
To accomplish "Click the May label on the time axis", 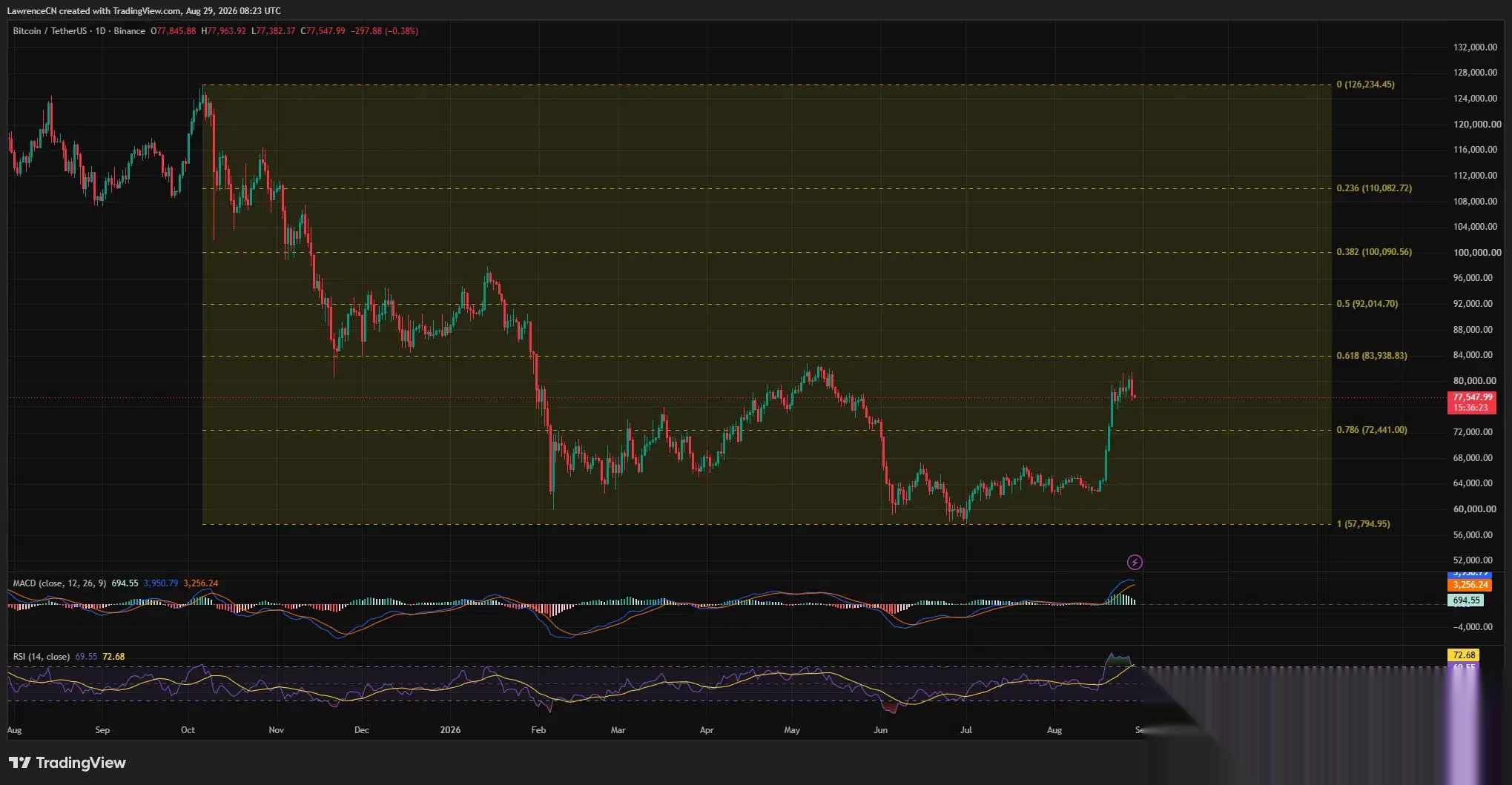I will click(x=792, y=730).
